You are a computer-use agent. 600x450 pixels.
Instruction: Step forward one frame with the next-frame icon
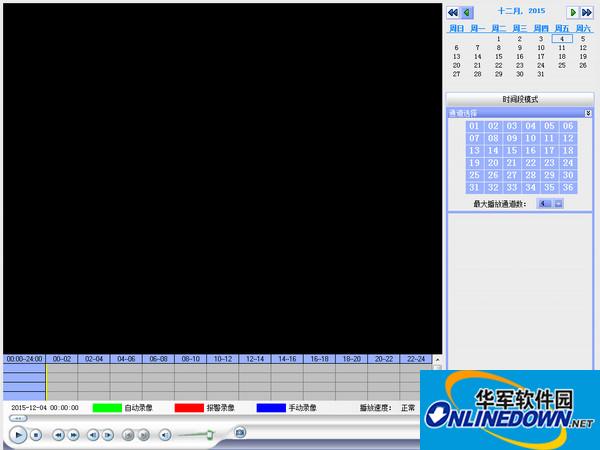click(x=108, y=435)
